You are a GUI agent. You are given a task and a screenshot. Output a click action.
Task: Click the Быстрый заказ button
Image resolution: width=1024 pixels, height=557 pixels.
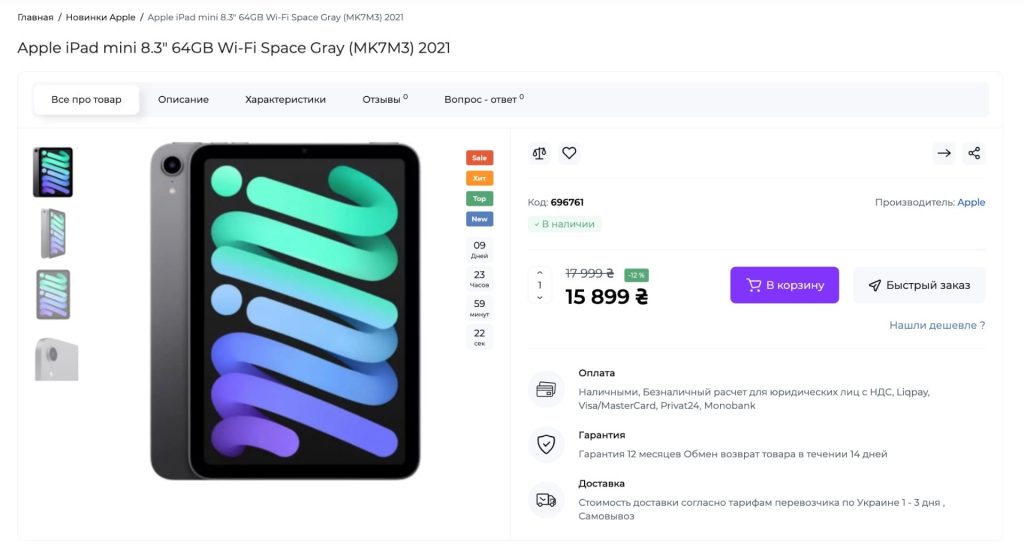point(919,285)
